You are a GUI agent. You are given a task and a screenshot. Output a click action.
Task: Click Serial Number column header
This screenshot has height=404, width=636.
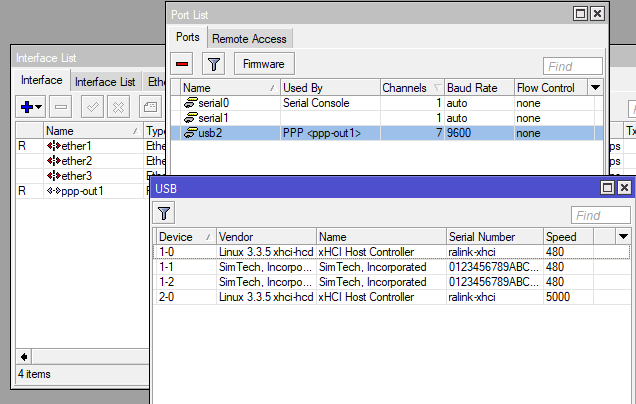(494, 236)
